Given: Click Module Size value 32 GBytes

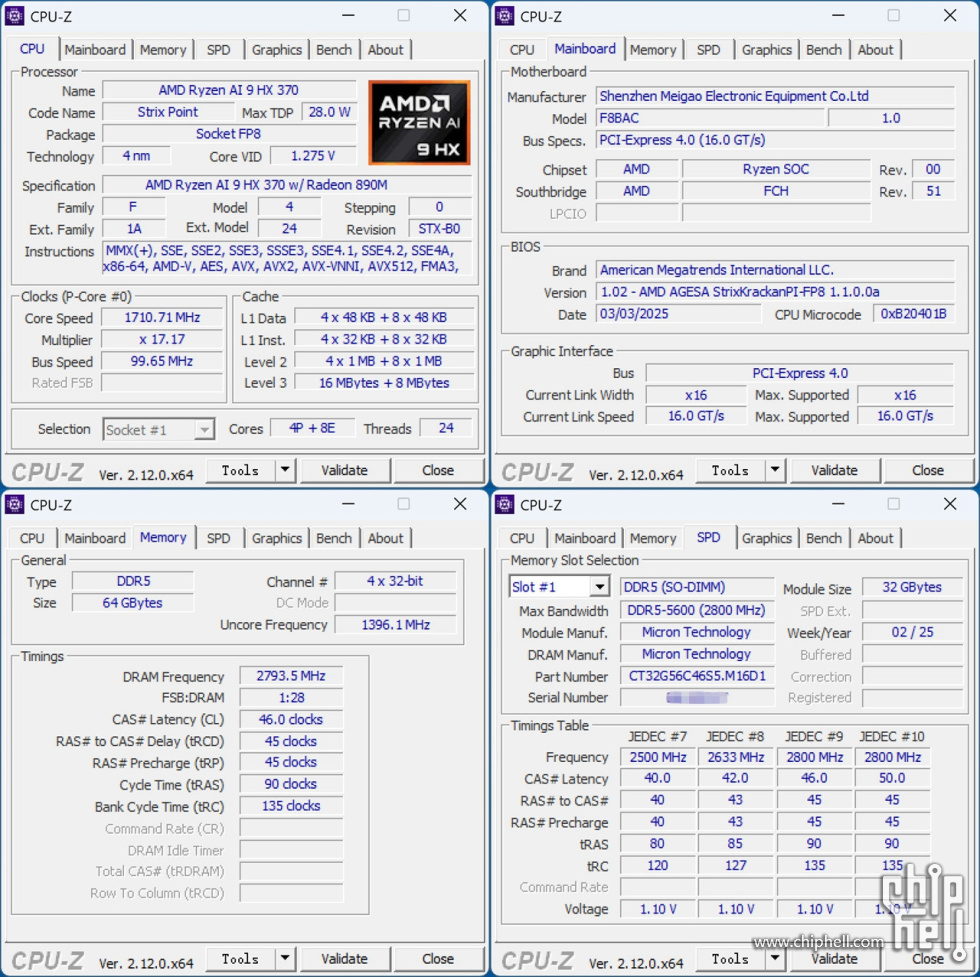Looking at the screenshot, I should (912, 587).
